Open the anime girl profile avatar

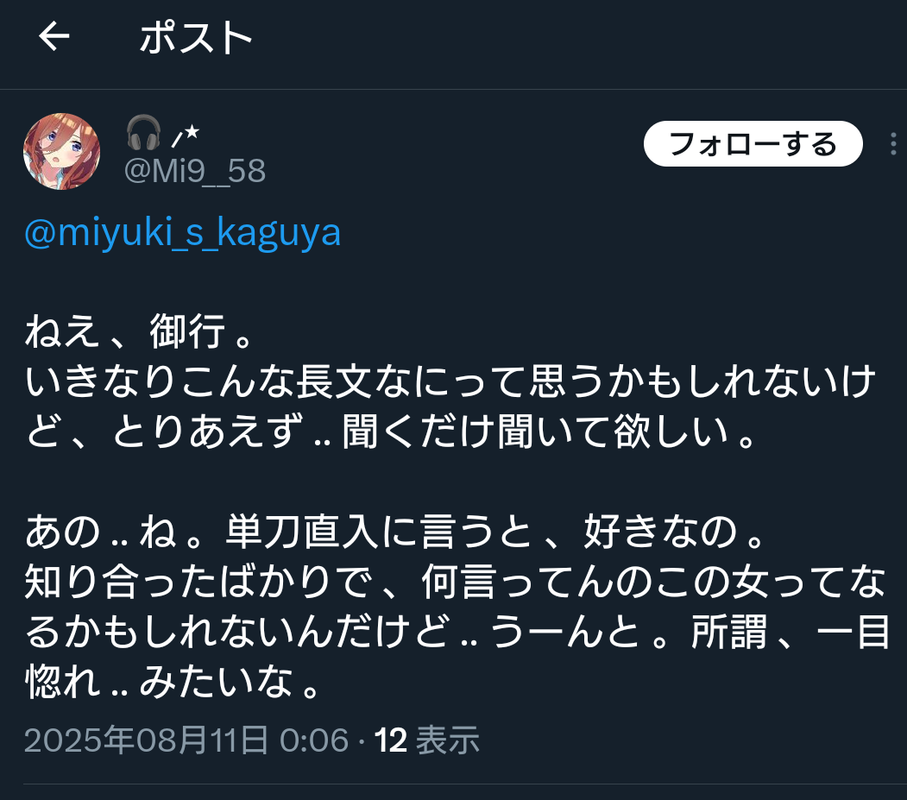click(61, 152)
